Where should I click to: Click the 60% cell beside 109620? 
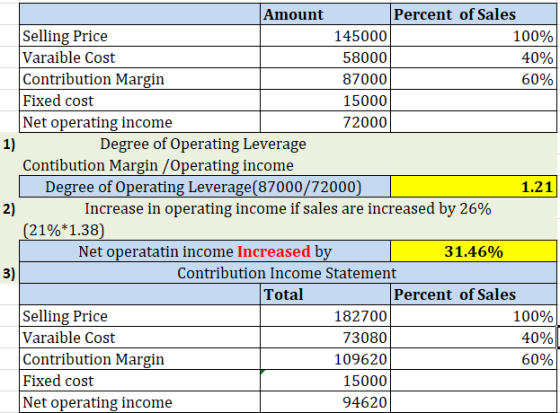coord(474,359)
